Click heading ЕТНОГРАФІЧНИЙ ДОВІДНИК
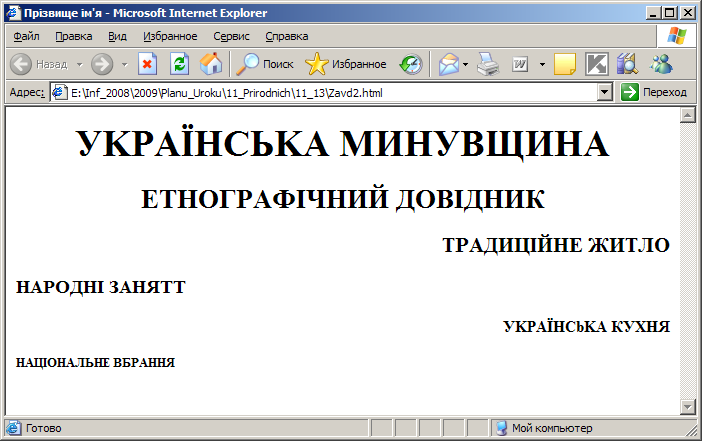This screenshot has width=702, height=441. (x=343, y=199)
